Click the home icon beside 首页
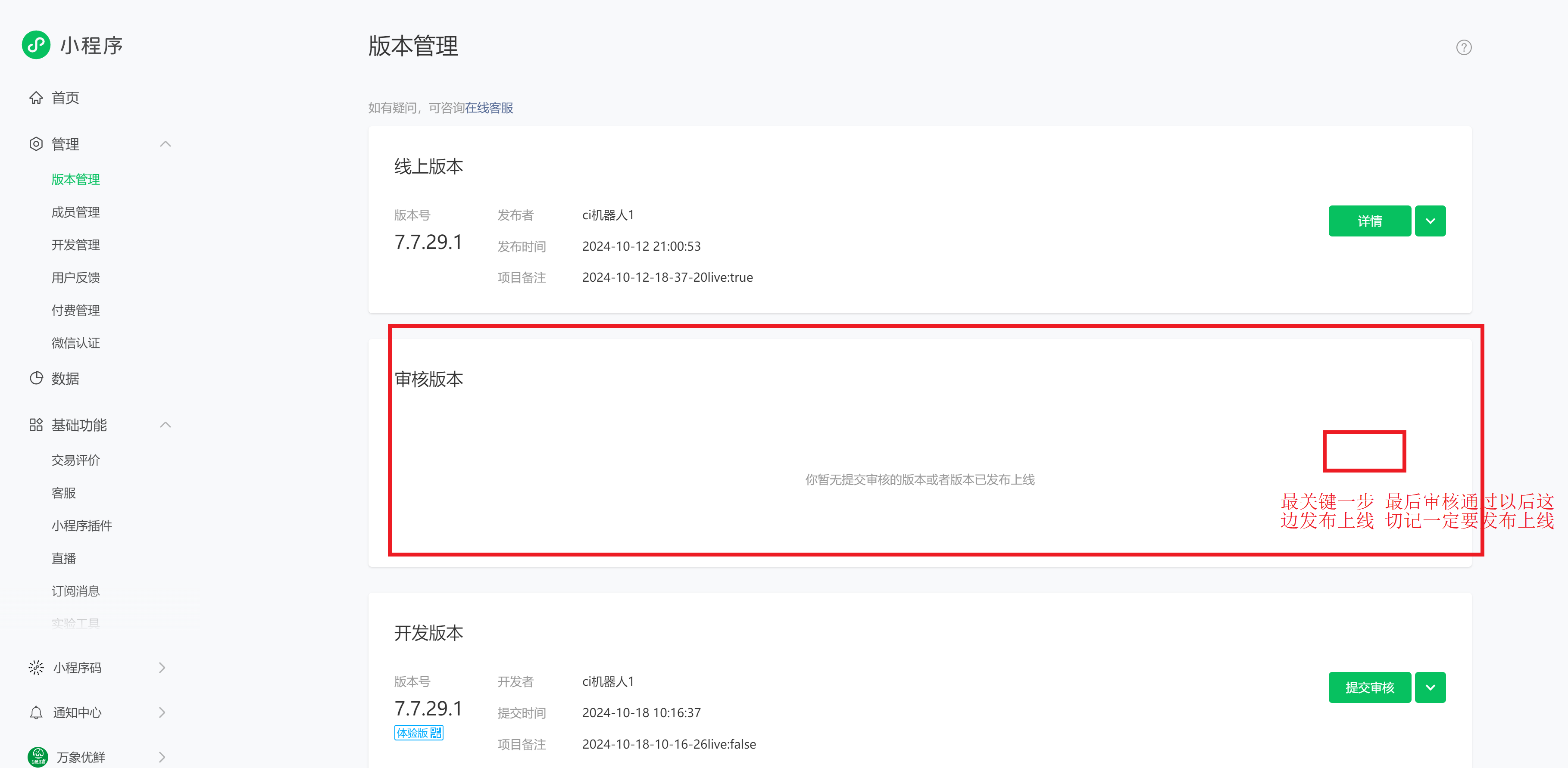The image size is (1568, 768). [x=36, y=98]
